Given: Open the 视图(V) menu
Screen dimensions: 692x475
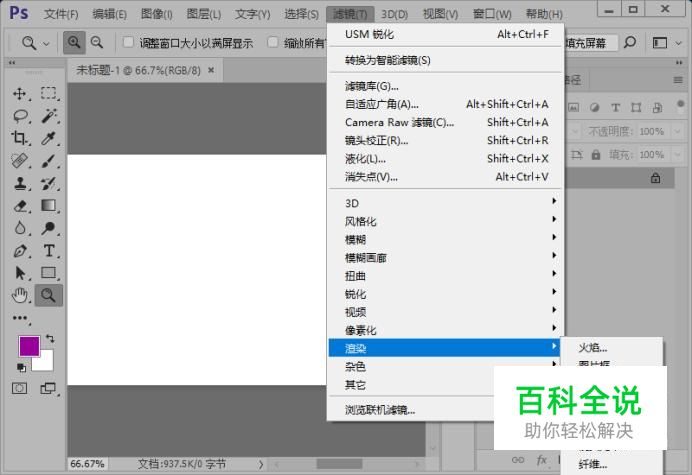Looking at the screenshot, I should click(440, 14).
